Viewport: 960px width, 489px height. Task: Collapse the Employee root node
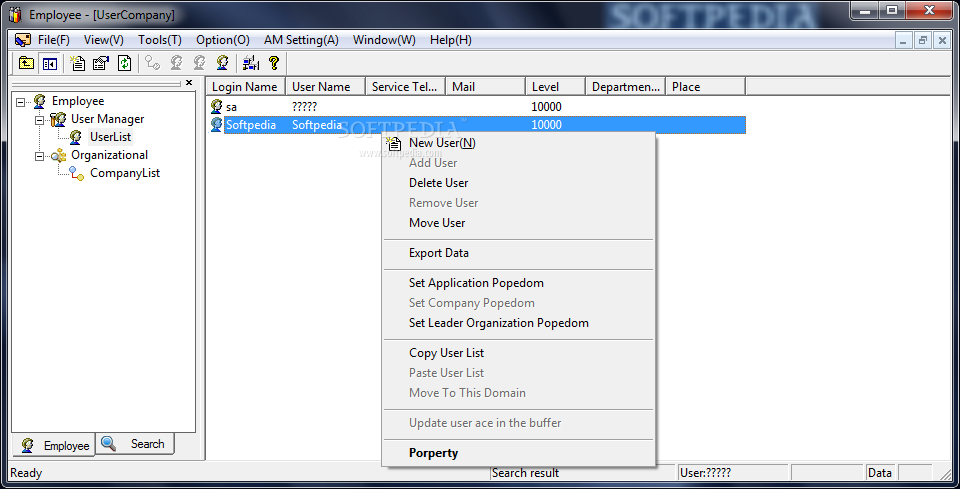click(21, 102)
